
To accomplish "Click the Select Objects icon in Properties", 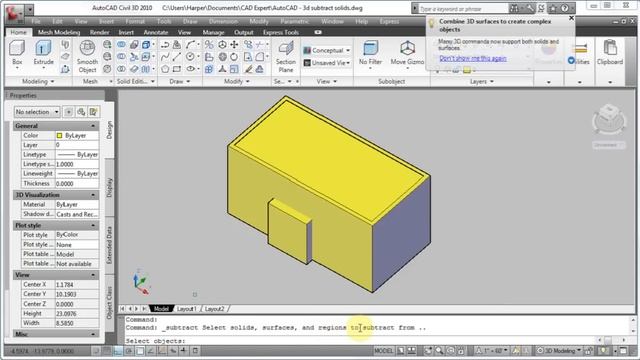I will point(81,111).
